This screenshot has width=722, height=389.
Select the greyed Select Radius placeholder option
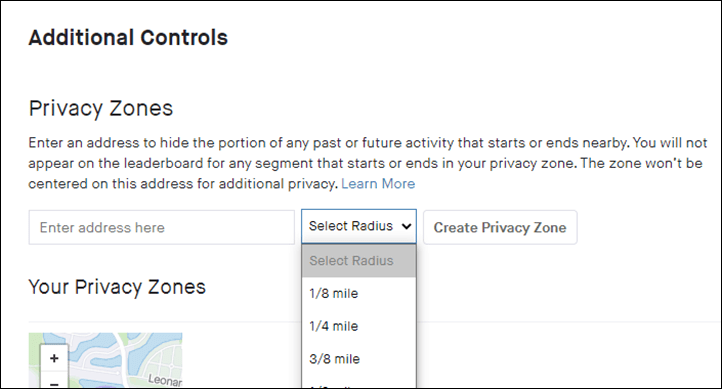point(359,261)
